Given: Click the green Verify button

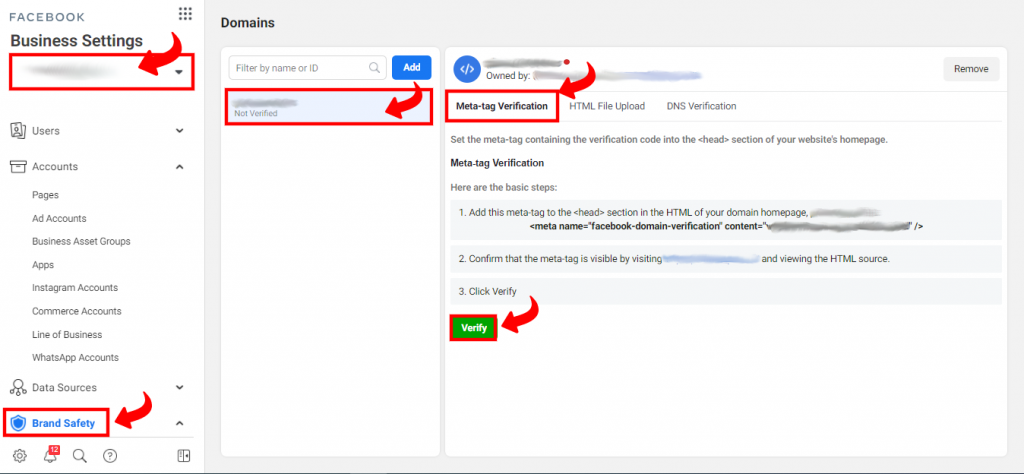Looking at the screenshot, I should [473, 328].
